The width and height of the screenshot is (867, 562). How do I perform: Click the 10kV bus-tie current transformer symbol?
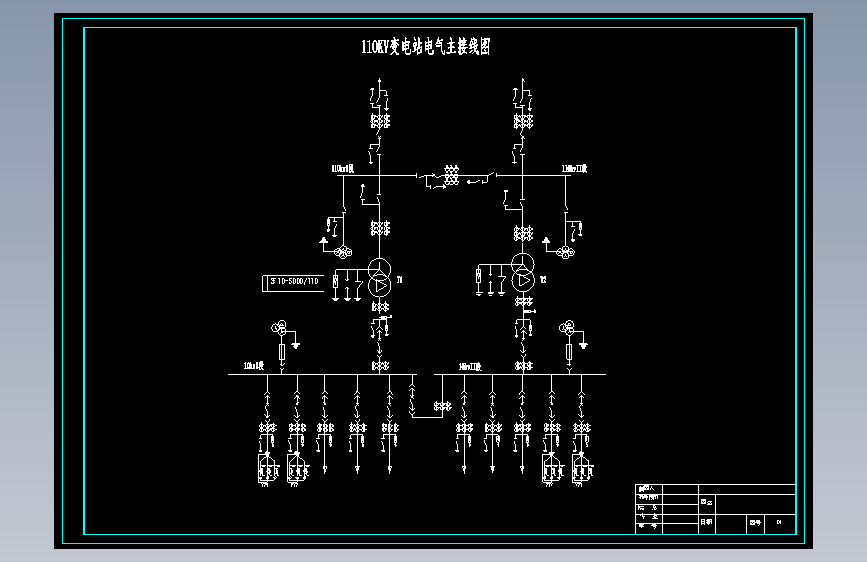442,407
